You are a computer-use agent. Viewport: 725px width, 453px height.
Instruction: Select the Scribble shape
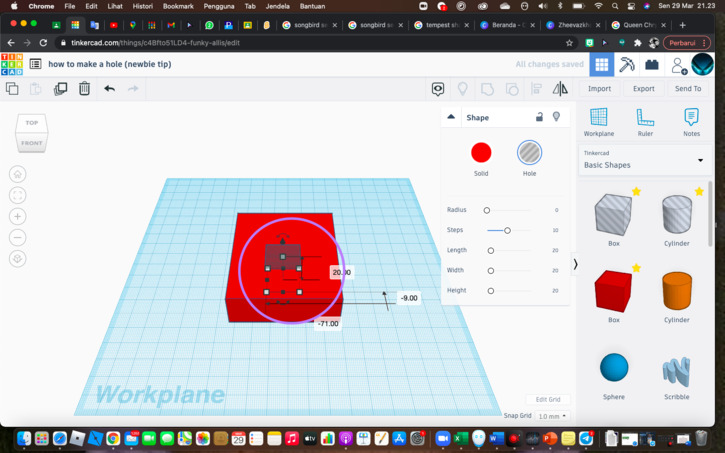[676, 372]
